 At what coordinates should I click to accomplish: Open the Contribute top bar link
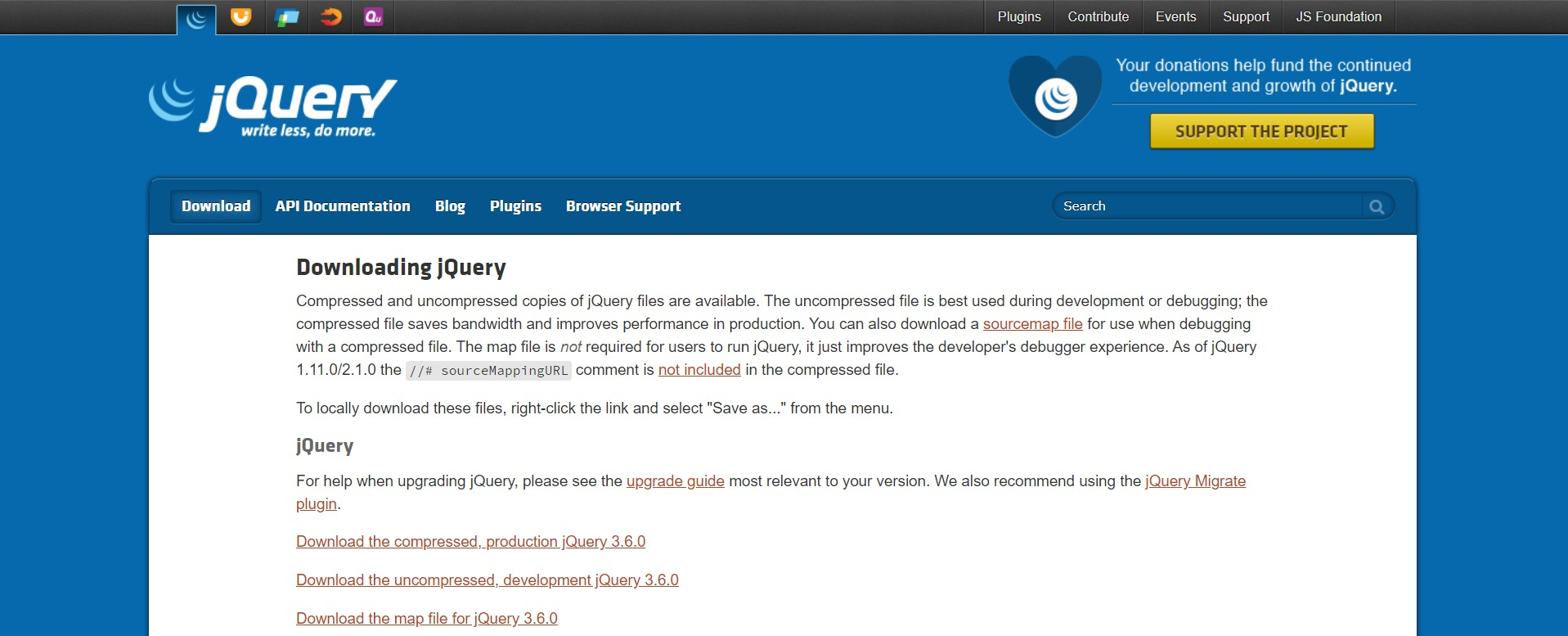[x=1098, y=17]
